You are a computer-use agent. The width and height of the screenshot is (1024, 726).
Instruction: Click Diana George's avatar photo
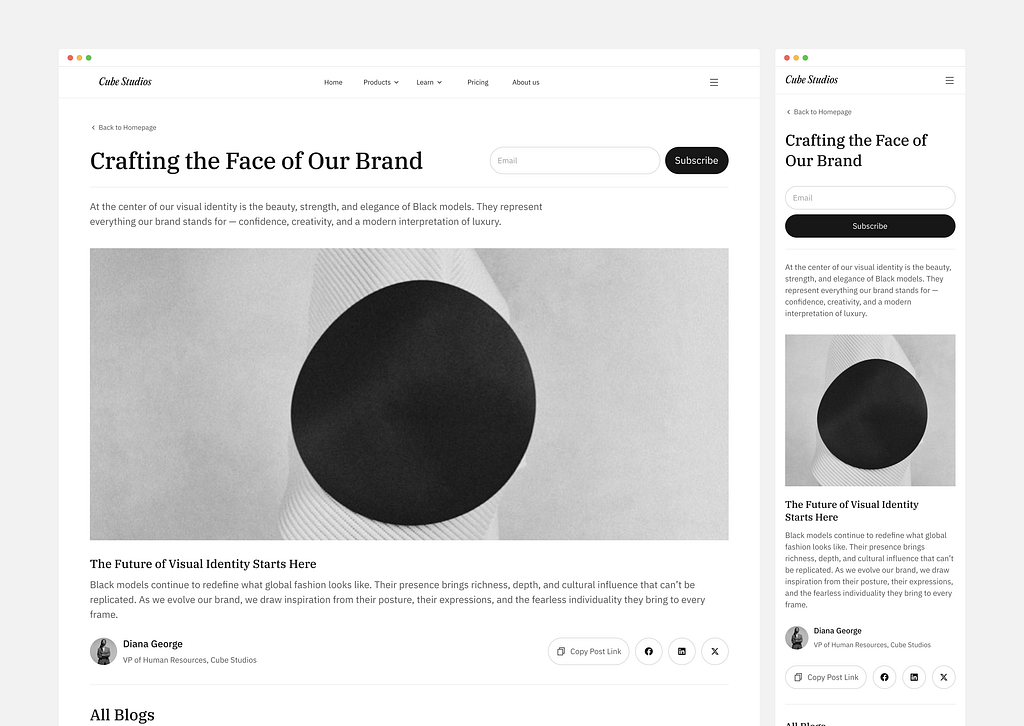click(103, 651)
